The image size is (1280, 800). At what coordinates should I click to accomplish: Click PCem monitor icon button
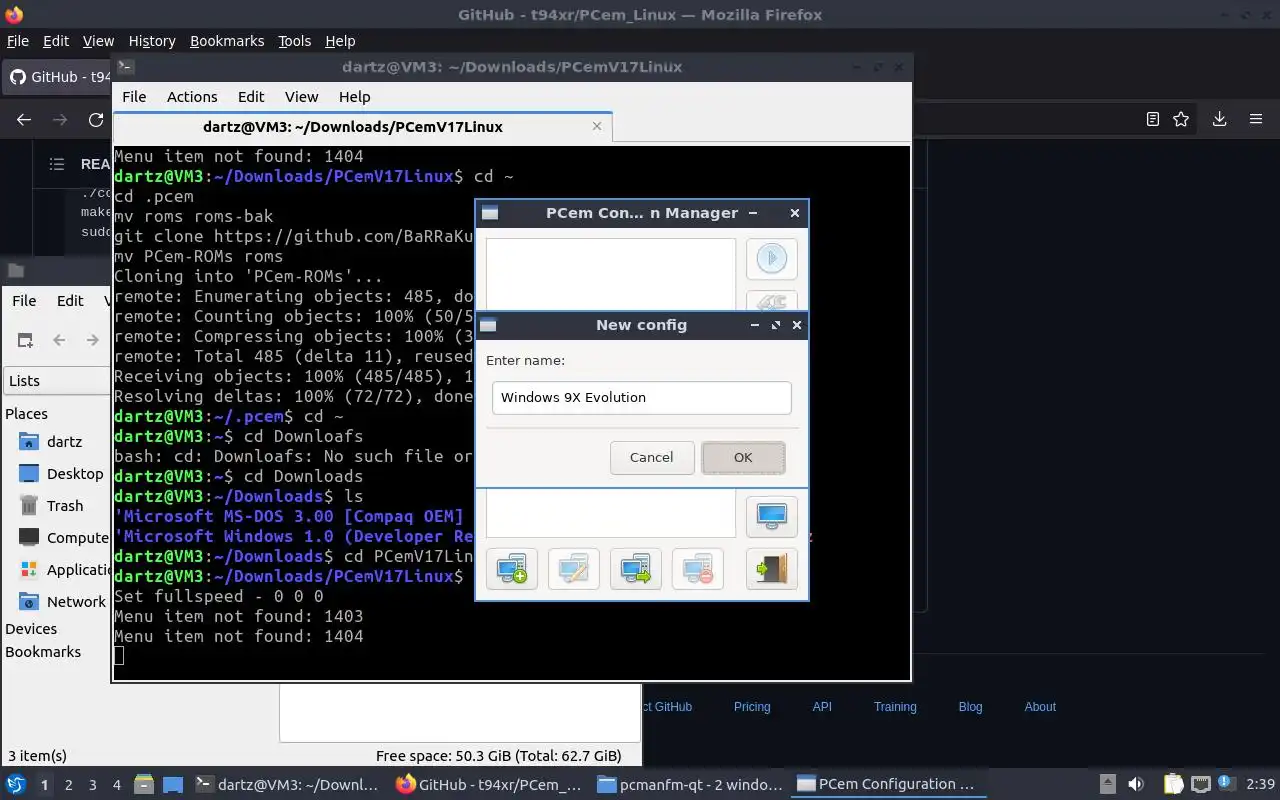(771, 517)
